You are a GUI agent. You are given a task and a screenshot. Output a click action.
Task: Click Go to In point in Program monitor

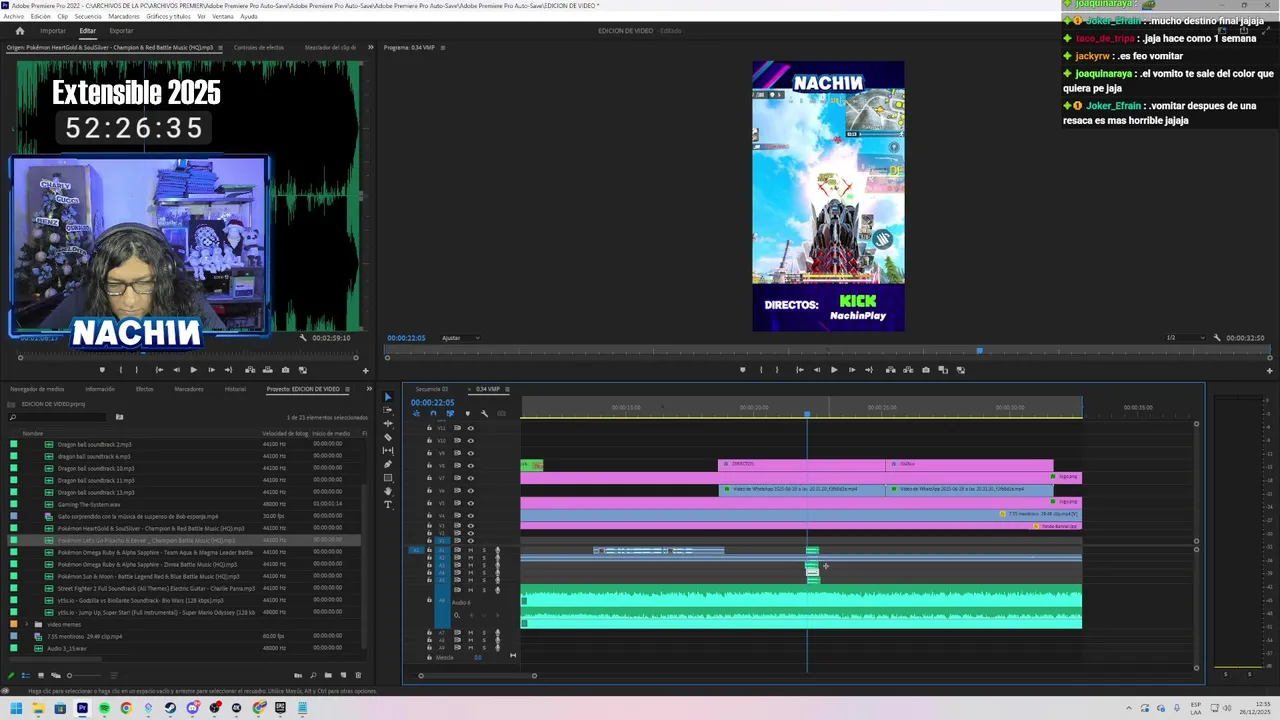click(799, 370)
